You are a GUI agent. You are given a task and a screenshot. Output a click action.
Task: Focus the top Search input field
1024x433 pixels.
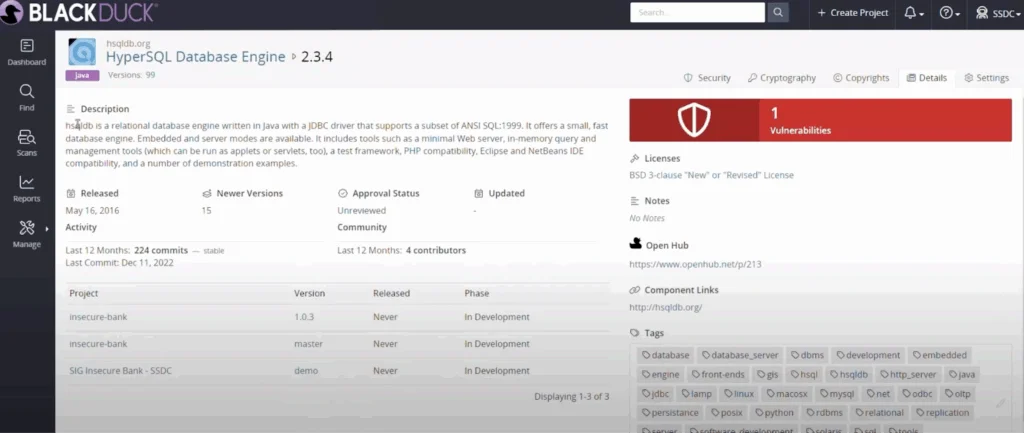point(697,12)
